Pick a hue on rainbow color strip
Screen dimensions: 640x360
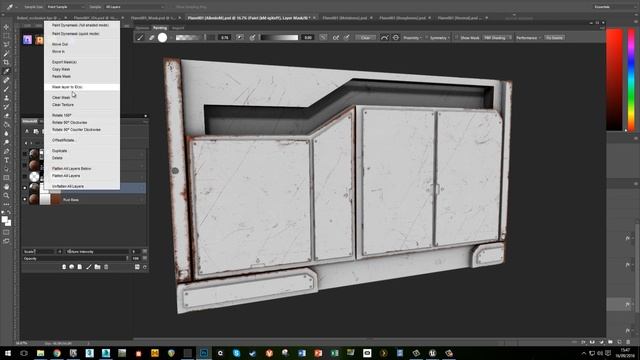click(x=631, y=80)
